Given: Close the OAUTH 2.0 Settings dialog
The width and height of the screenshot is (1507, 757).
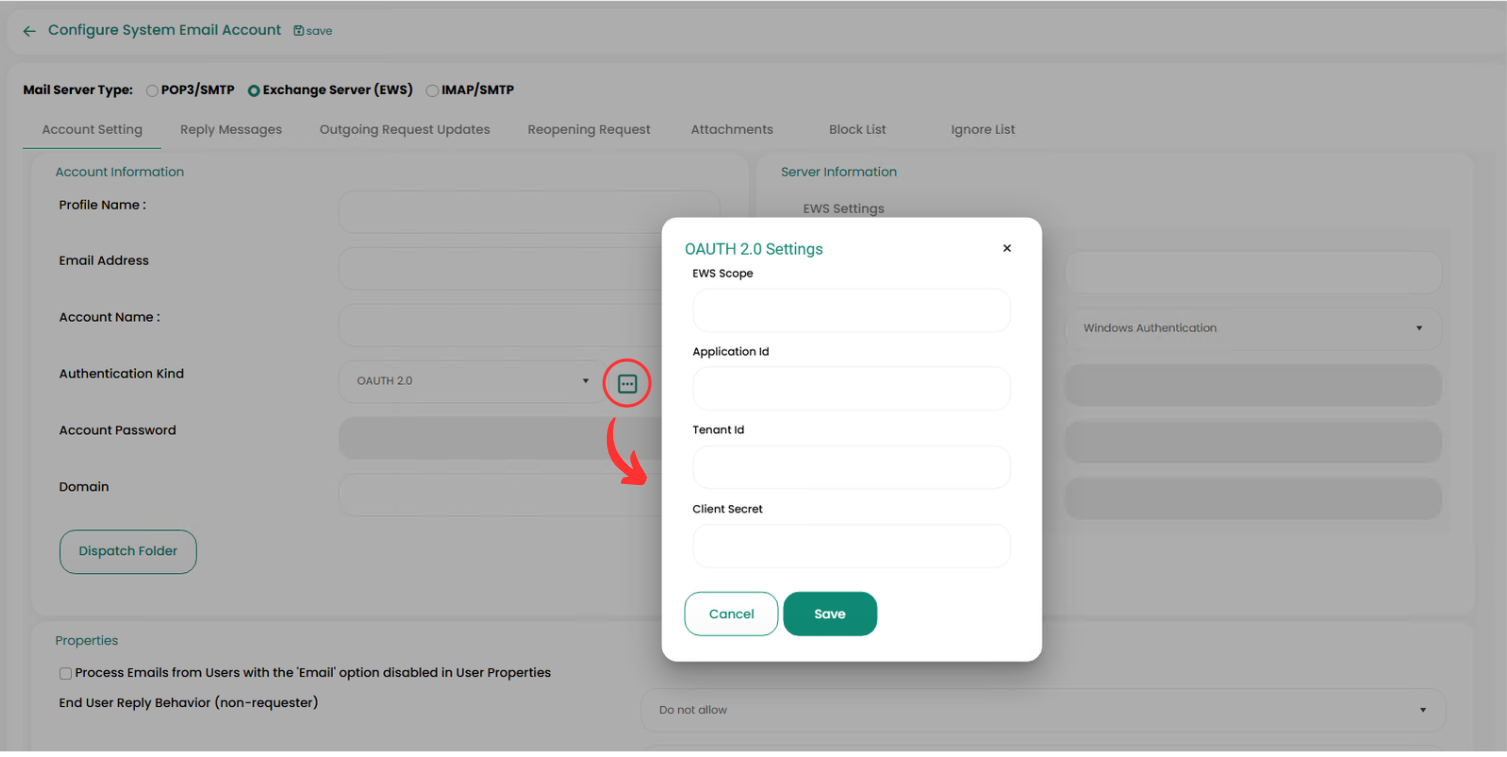Looking at the screenshot, I should pyautogui.click(x=1007, y=248).
